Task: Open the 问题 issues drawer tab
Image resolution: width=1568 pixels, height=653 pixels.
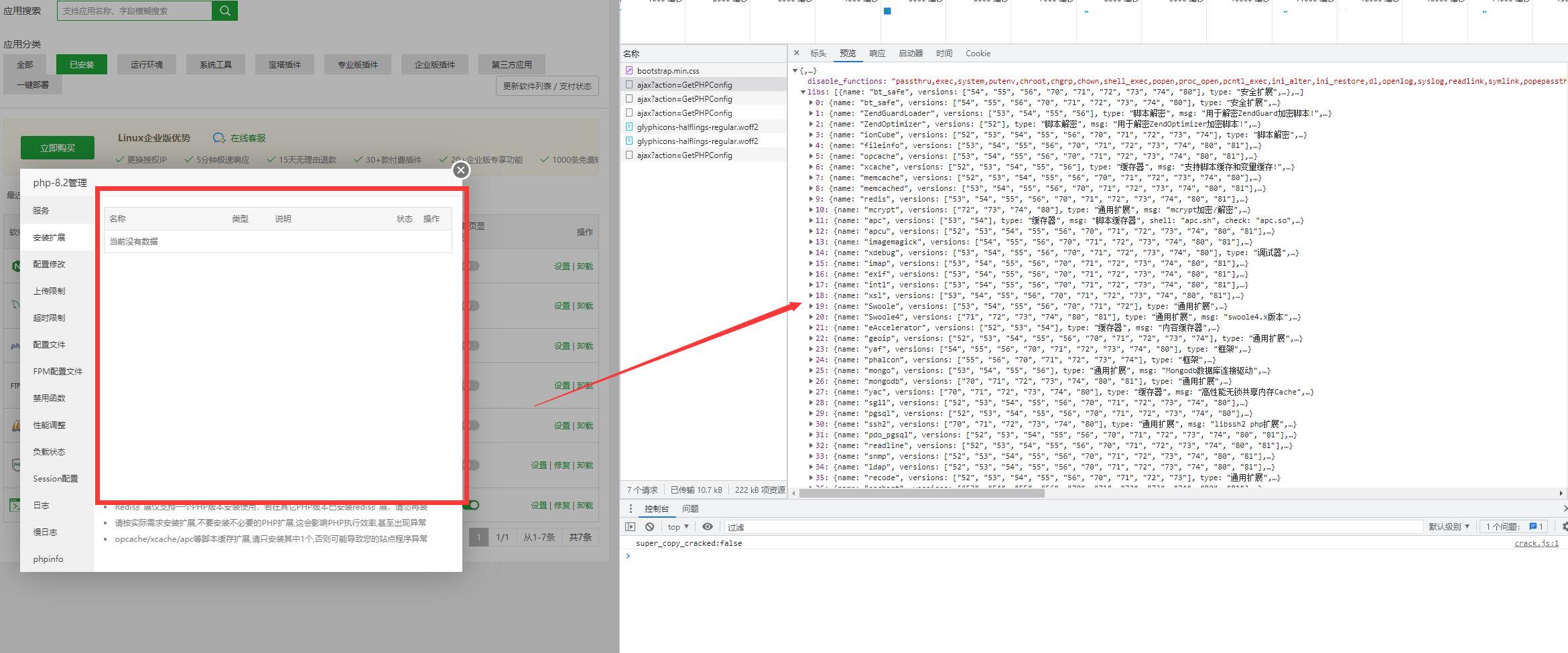Action: 690,509
